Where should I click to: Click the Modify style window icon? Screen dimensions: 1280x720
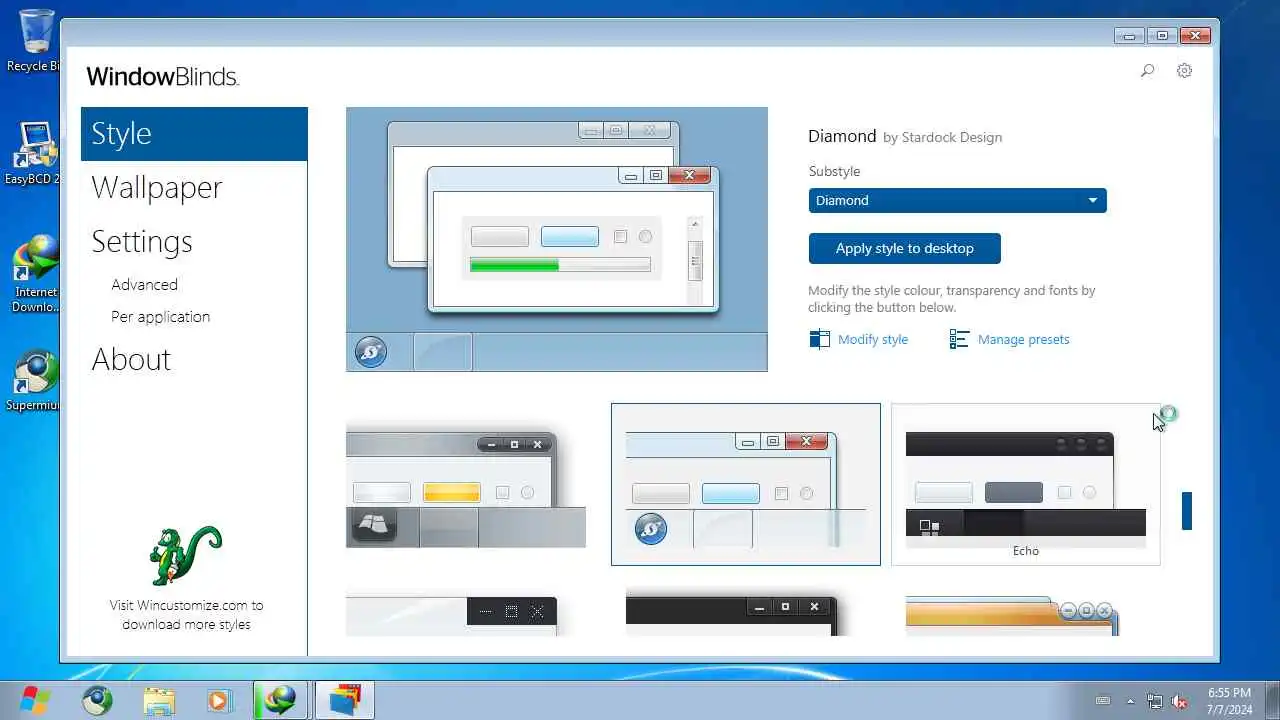[x=819, y=339]
